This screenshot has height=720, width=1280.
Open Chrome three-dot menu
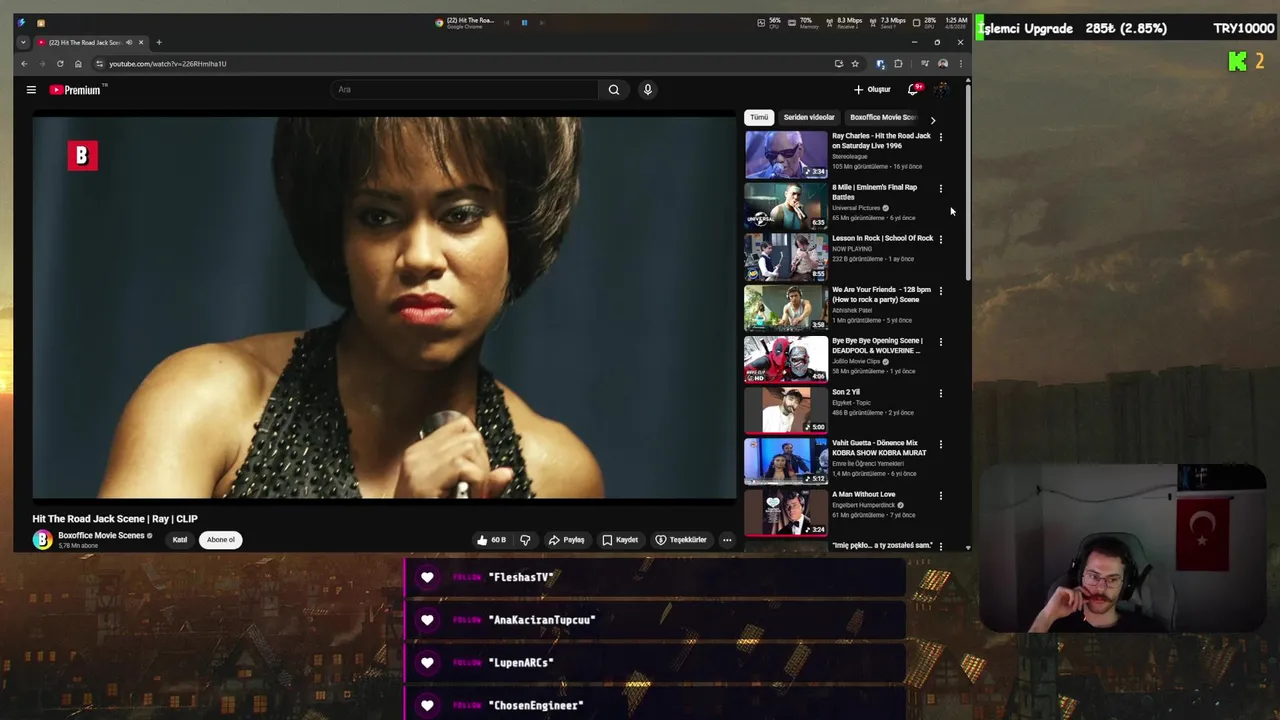(x=960, y=64)
